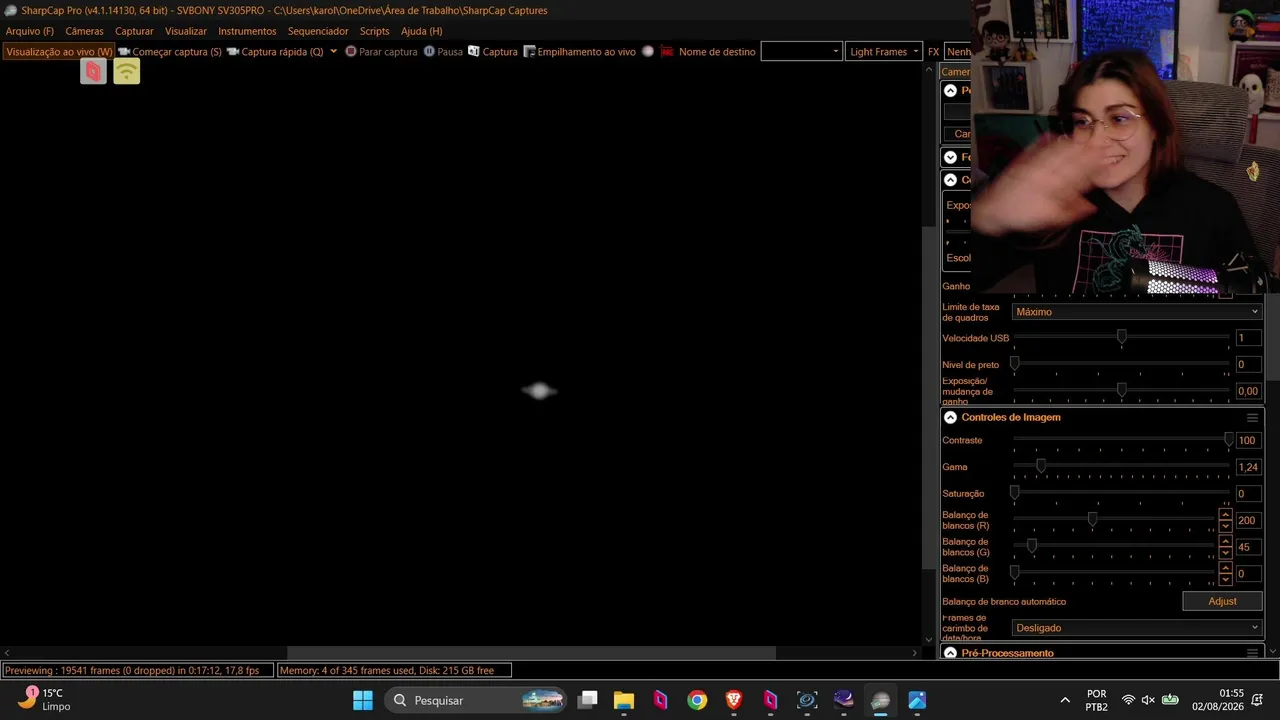Image resolution: width=1280 pixels, height=720 pixels.
Task: Open the Sequenciador menu
Action: tap(318, 31)
